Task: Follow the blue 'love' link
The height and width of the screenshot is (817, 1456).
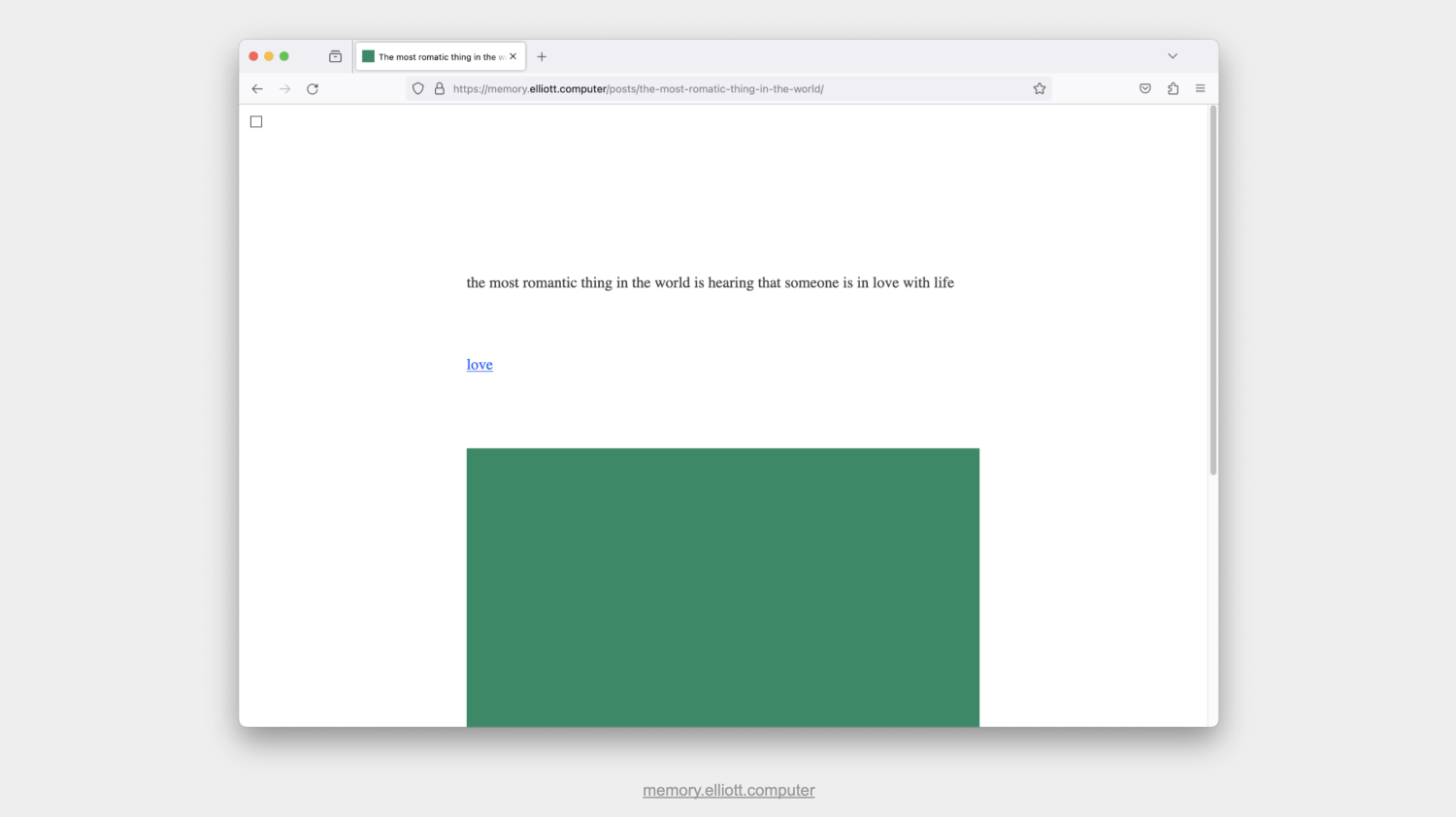Action: pos(480,365)
